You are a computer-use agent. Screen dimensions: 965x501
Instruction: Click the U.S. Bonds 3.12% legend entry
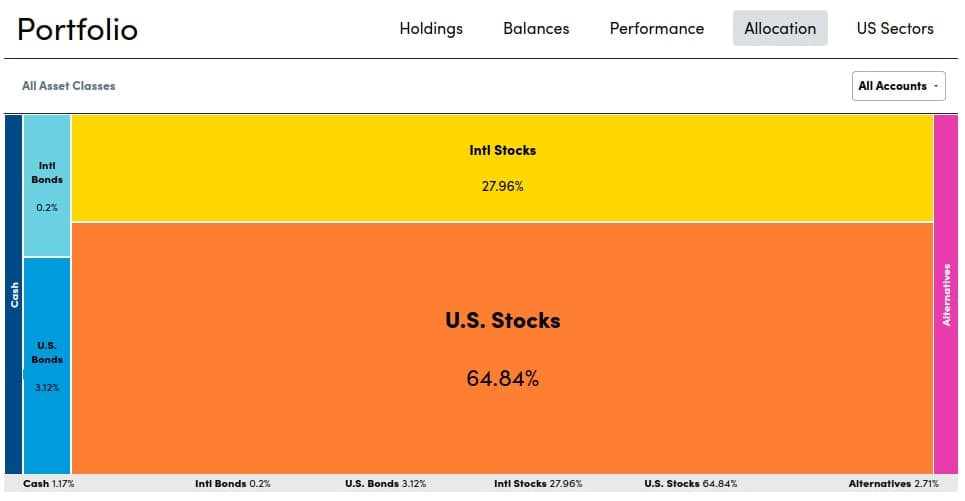click(x=385, y=484)
